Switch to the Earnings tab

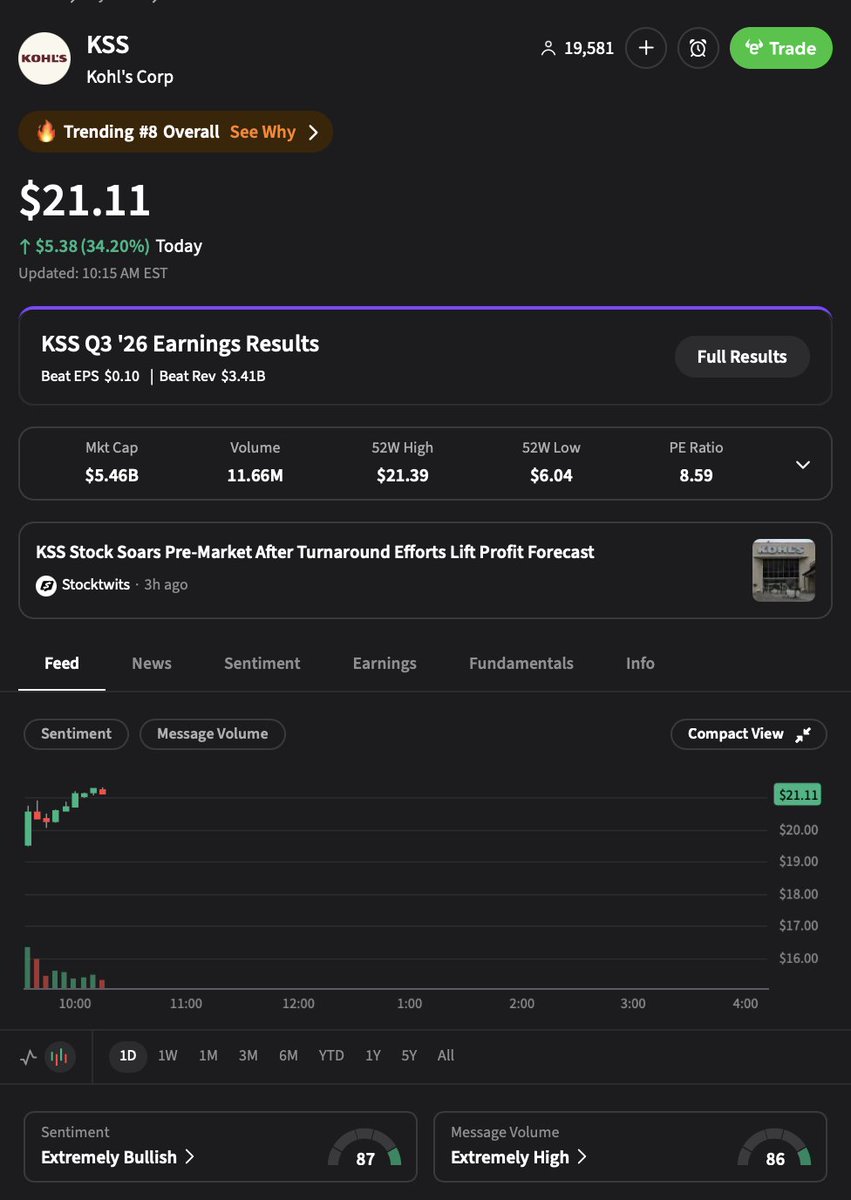[385, 663]
